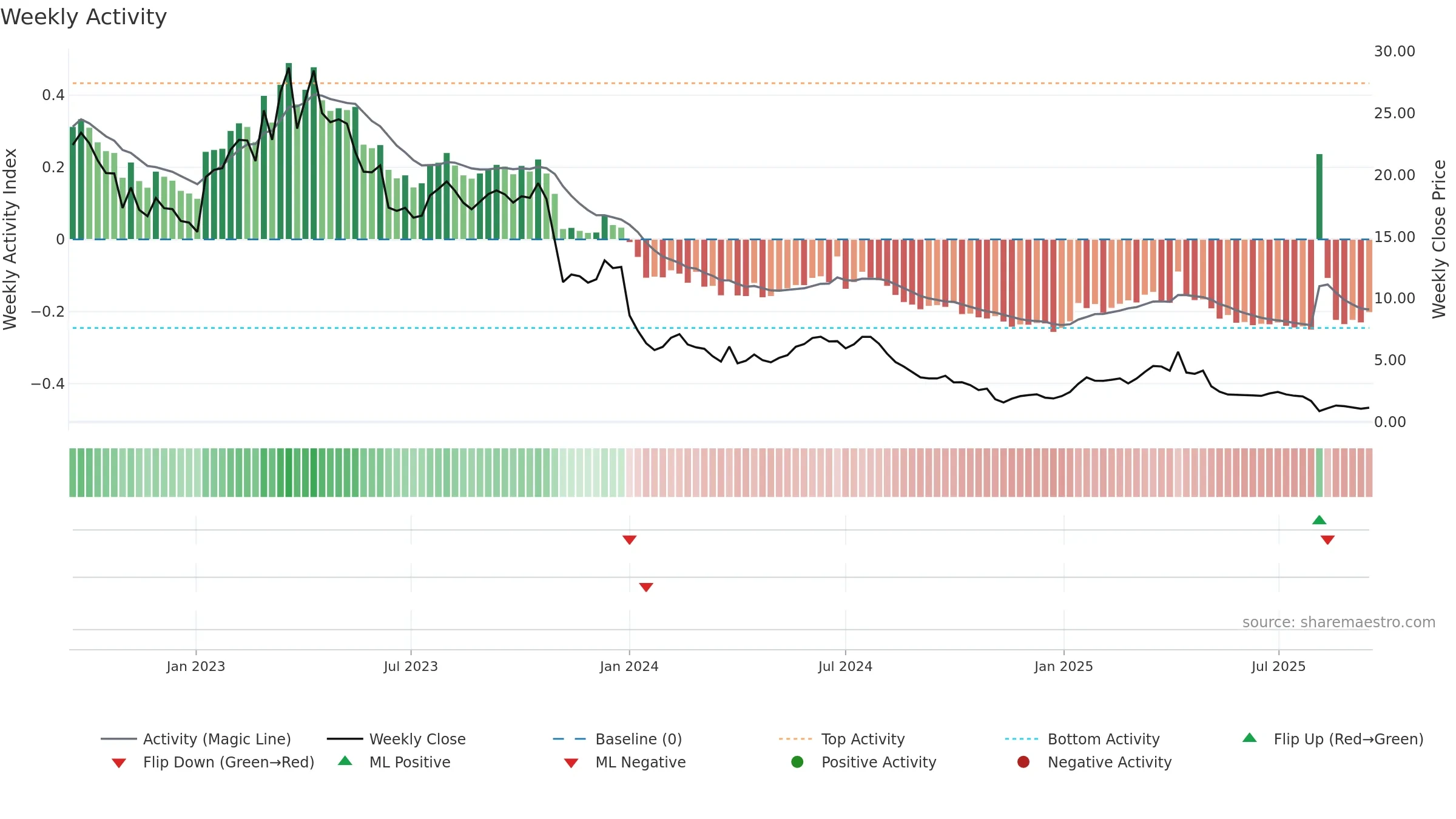The height and width of the screenshot is (819, 1456).
Task: Toggle Positive Activity legend item
Action: pos(863,762)
